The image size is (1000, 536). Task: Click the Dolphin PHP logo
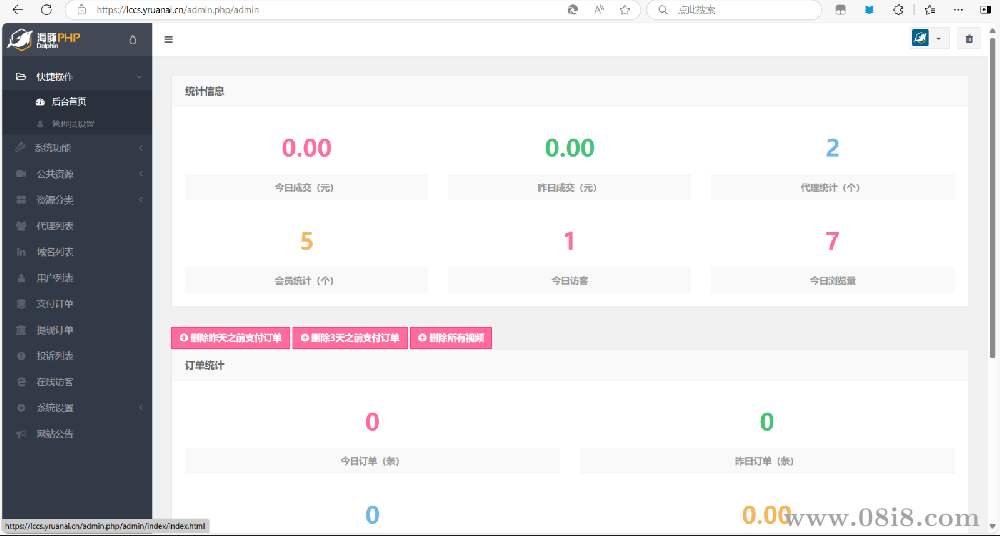[x=45, y=40]
